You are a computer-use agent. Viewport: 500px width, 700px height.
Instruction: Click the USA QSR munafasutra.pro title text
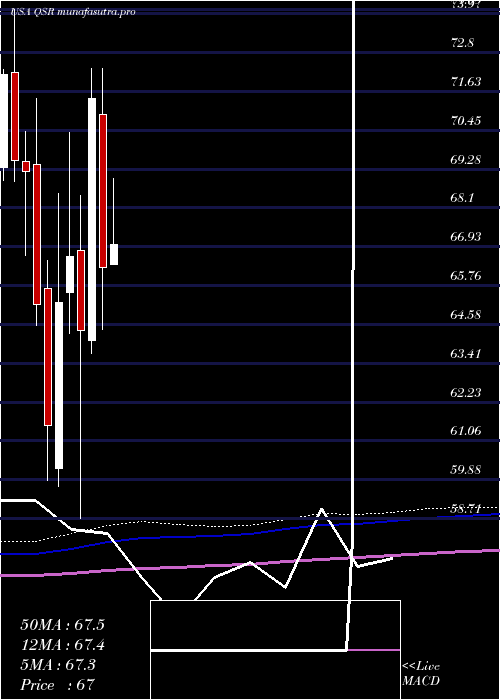tap(73, 12)
